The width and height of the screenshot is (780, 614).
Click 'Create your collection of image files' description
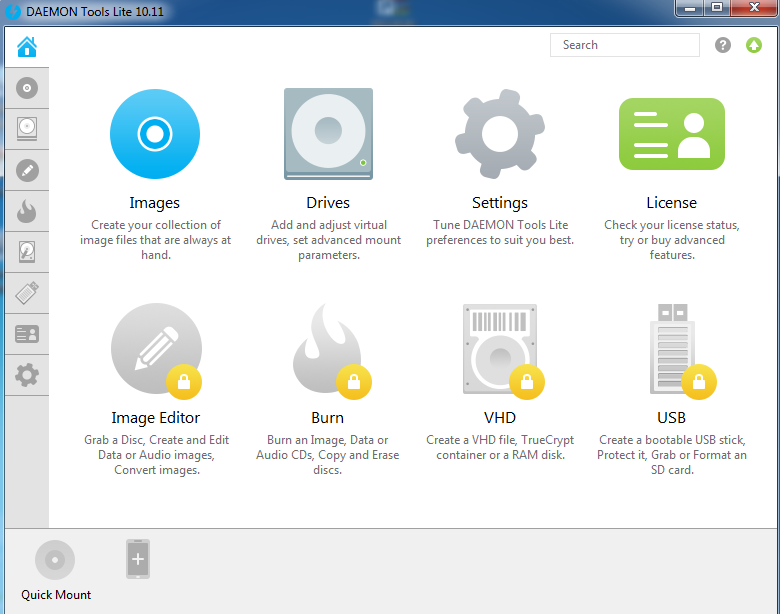[x=156, y=240]
